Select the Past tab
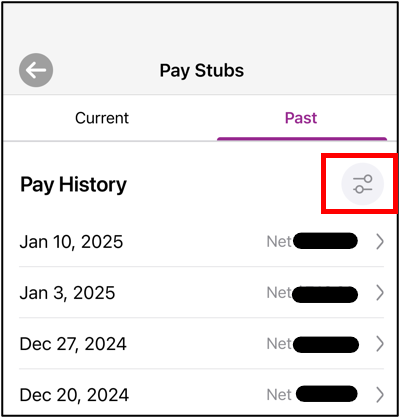The image size is (400, 419). click(301, 118)
